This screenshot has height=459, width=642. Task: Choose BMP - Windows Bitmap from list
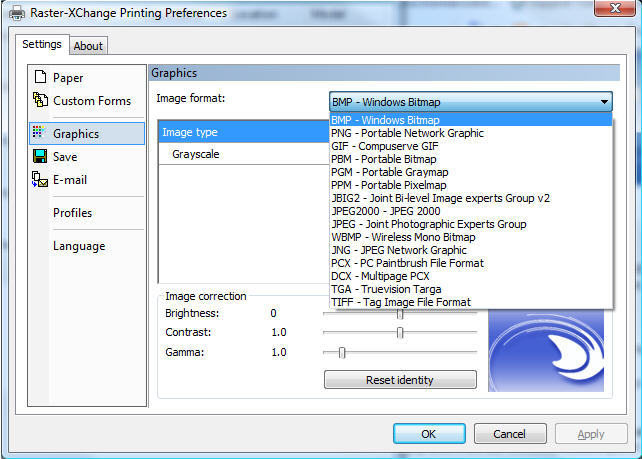pyautogui.click(x=471, y=120)
